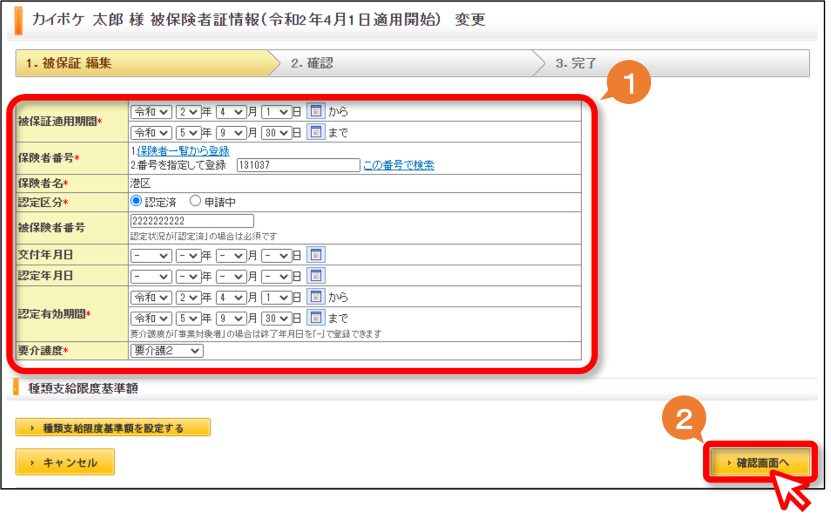Open calendar for 認定有効期間 start date
Viewport: 831px width, 522px height.
(316, 297)
